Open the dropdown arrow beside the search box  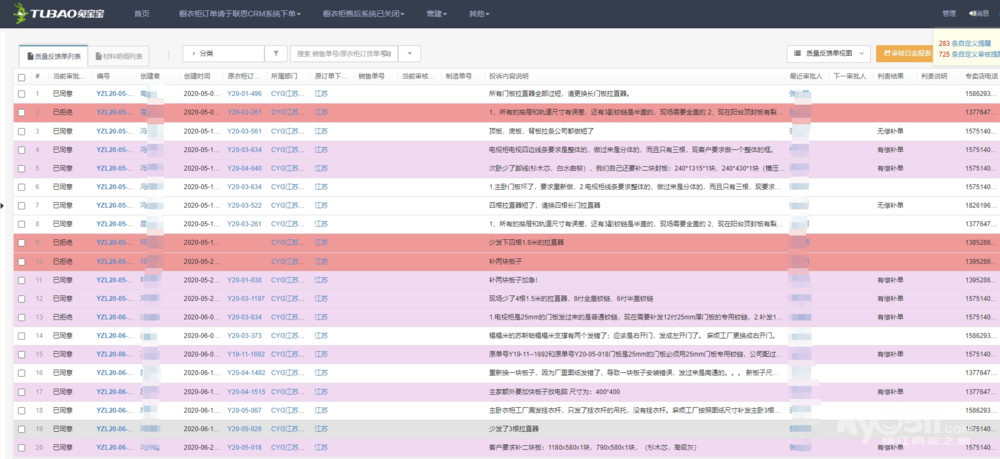click(410, 53)
